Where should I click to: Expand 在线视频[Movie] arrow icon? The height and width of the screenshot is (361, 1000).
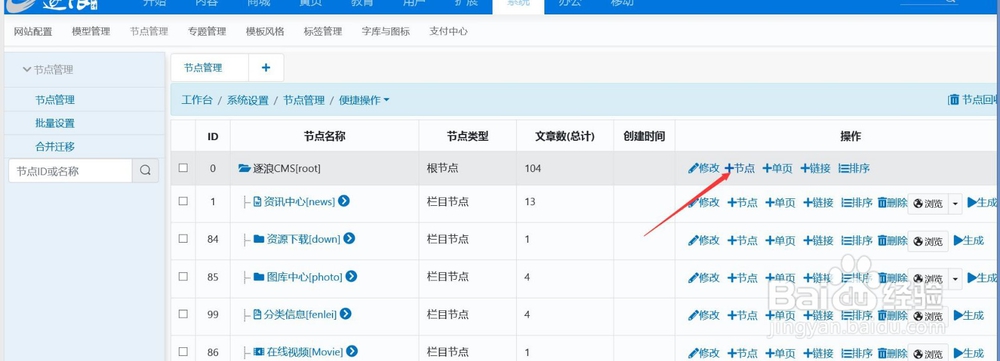pyautogui.click(x=351, y=351)
